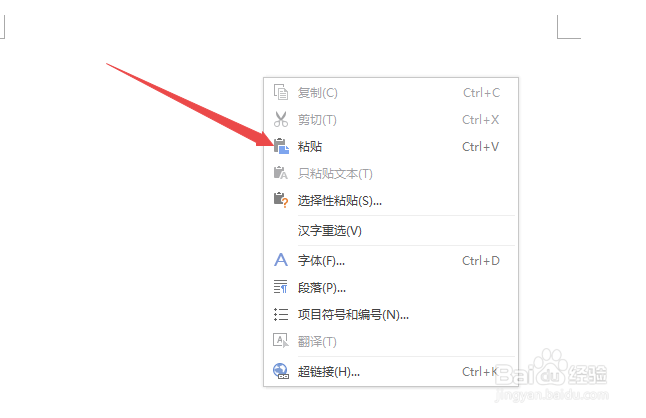Click the clipboard Paste icon
The height and width of the screenshot is (418, 646).
point(281,146)
